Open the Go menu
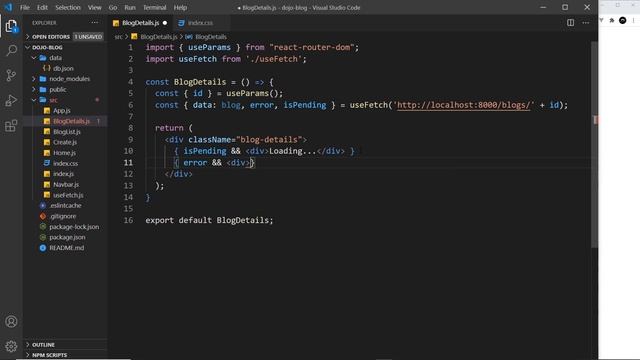The width and height of the screenshot is (640, 360). coord(113,7)
